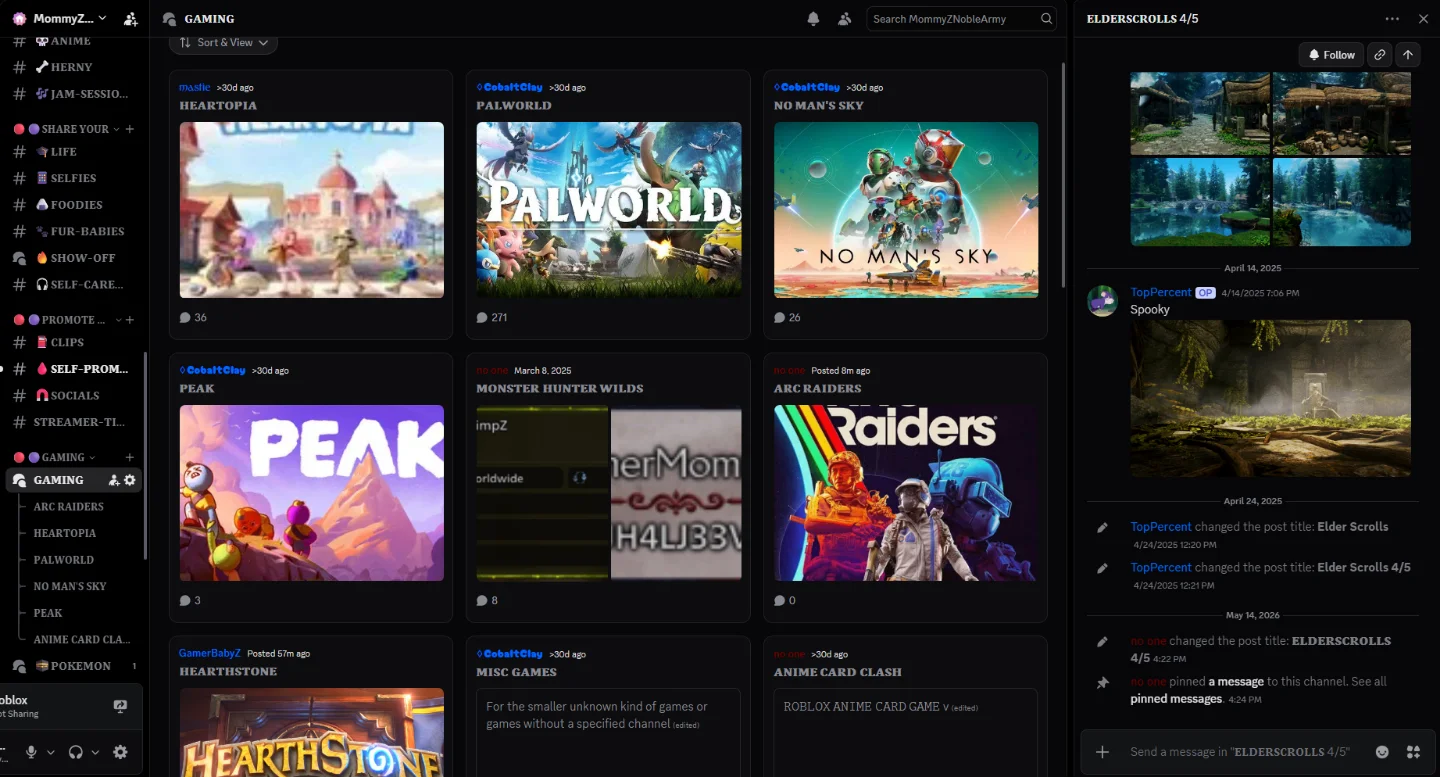
Task: Open the Spooky screenshot image
Action: tap(1271, 398)
